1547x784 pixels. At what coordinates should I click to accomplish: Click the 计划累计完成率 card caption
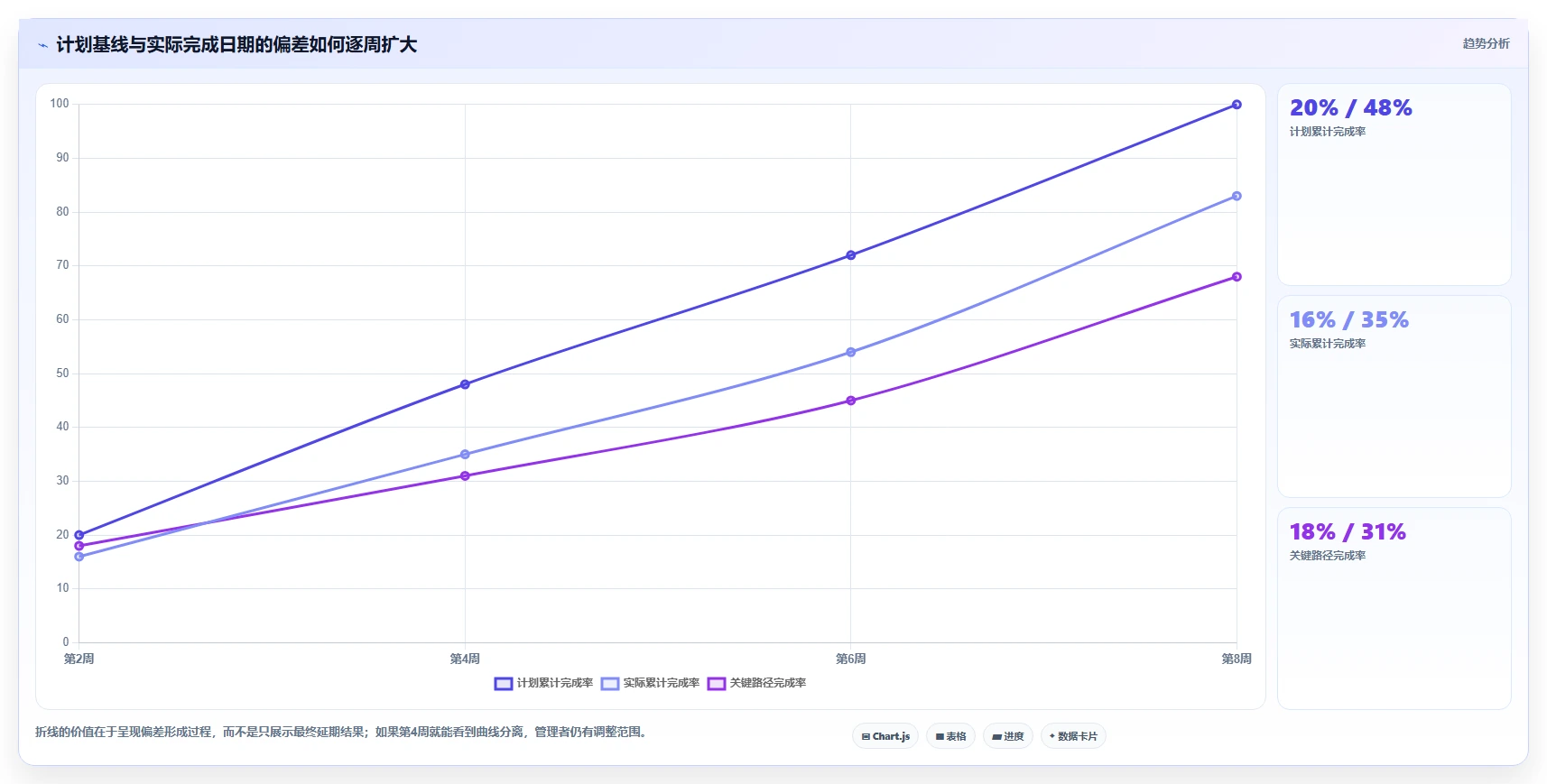[1327, 132]
